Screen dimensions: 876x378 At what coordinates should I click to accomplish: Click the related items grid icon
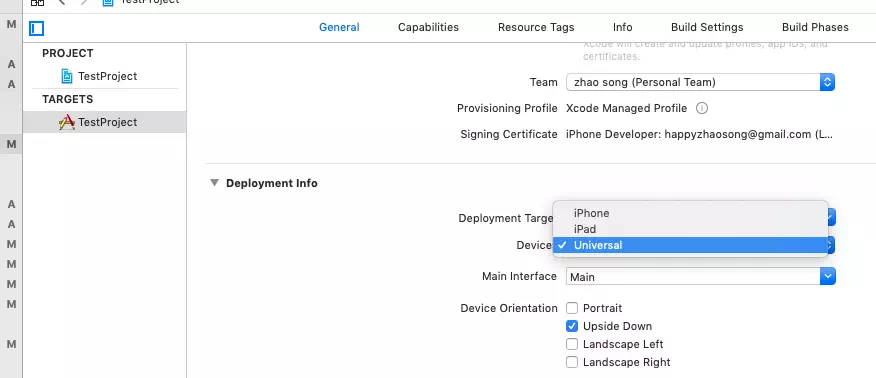click(37, 2)
